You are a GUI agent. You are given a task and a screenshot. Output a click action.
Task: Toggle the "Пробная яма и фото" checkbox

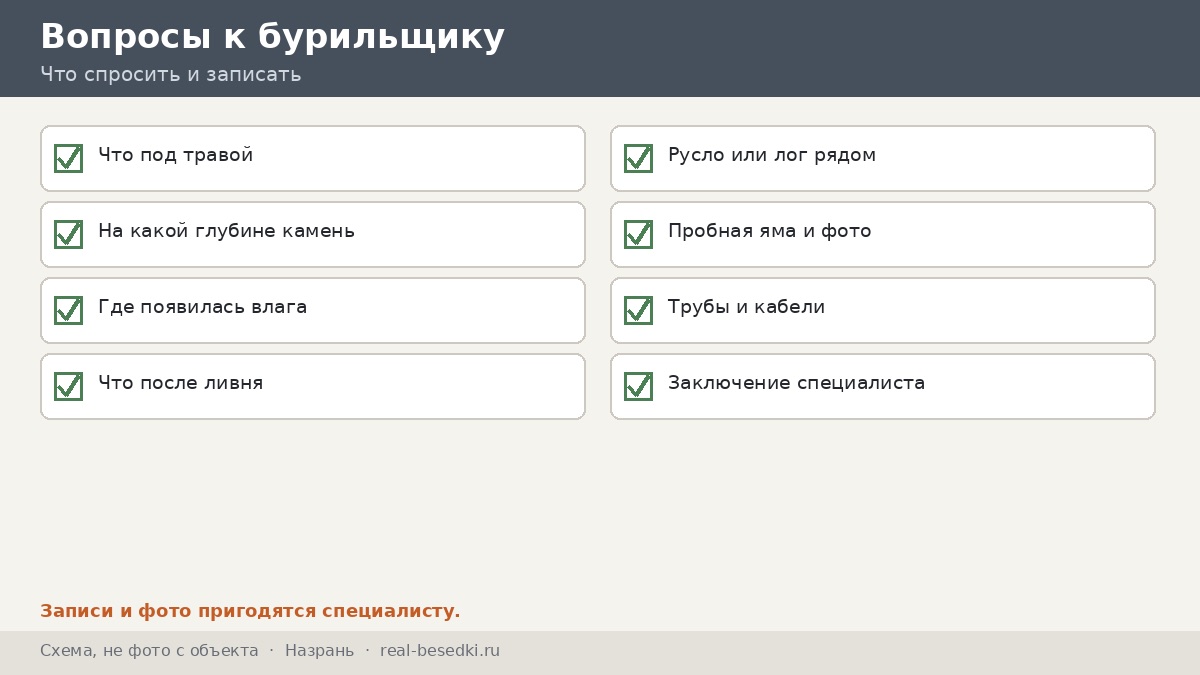coord(638,234)
